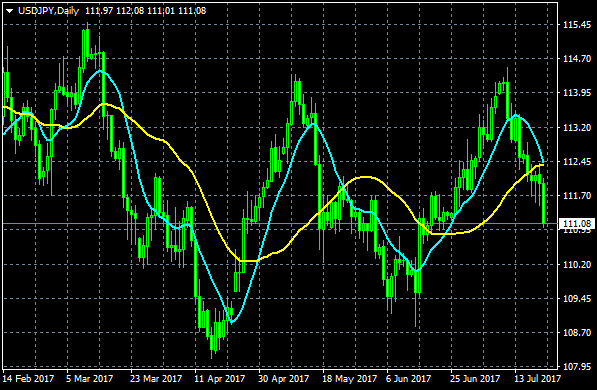597x390 pixels.
Task: Select the 13 Jul 2017 date label
Action: pos(538,379)
